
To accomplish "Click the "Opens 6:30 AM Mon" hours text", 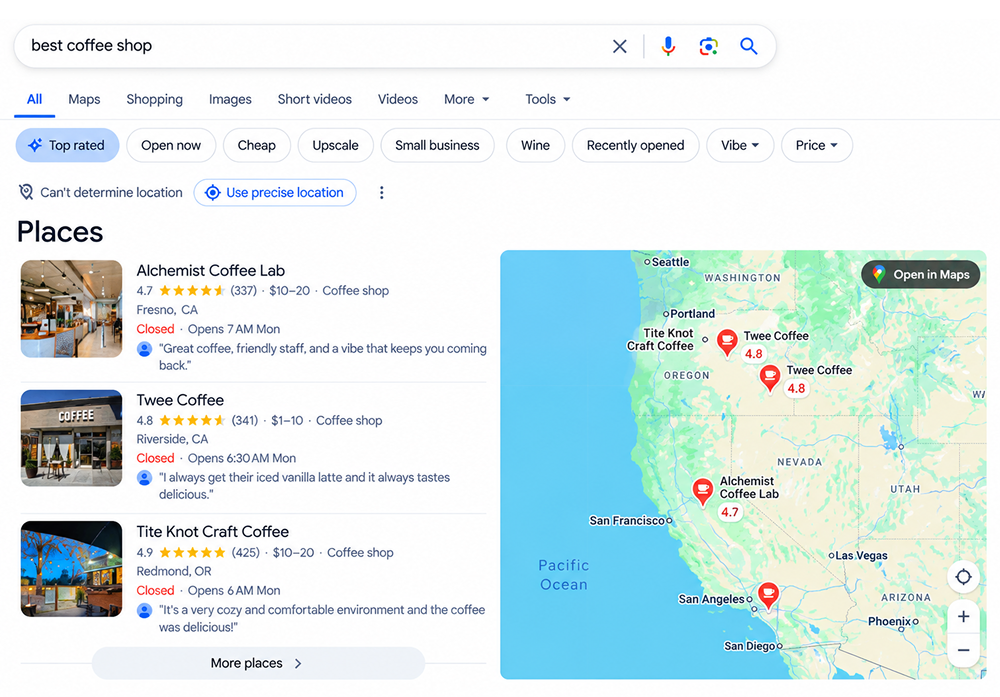I will tap(242, 459).
